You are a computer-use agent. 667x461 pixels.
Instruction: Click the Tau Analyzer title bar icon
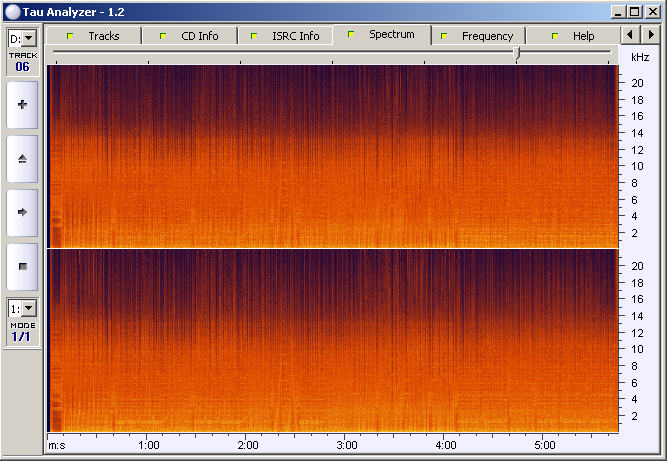tap(12, 11)
